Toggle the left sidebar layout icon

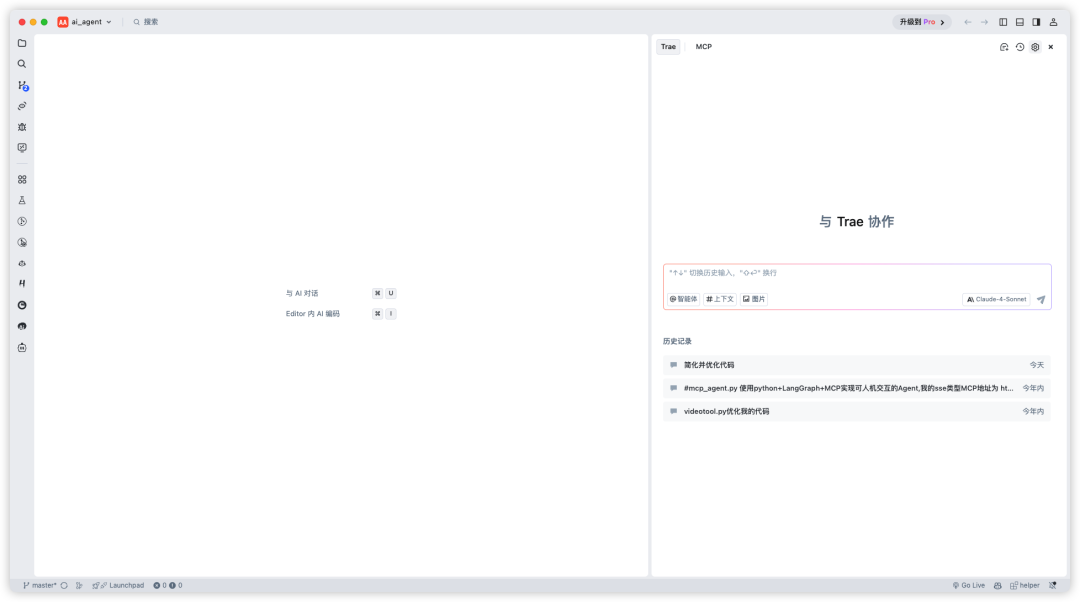[1003, 22]
